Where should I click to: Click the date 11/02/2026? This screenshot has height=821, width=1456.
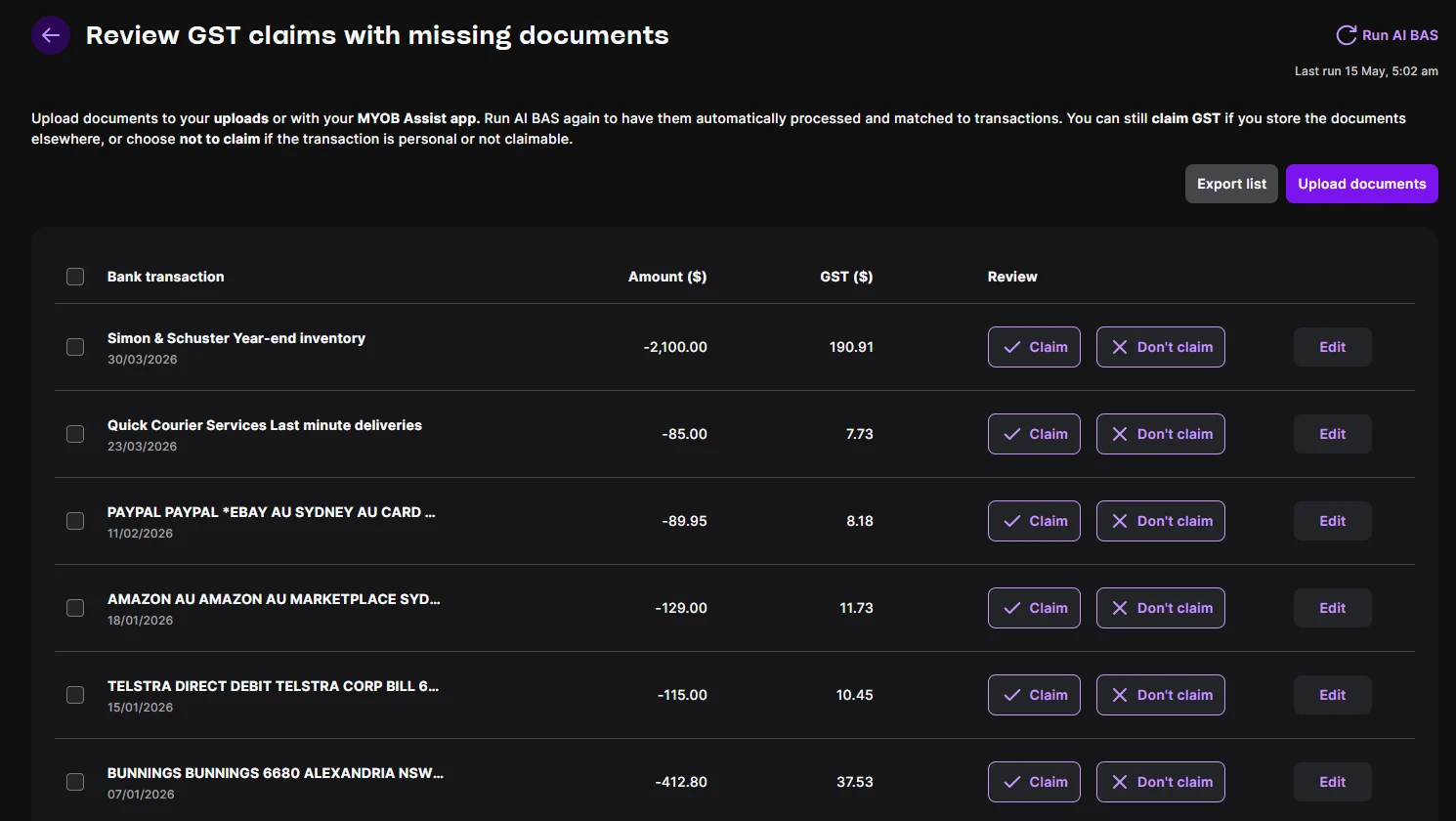pos(141,534)
